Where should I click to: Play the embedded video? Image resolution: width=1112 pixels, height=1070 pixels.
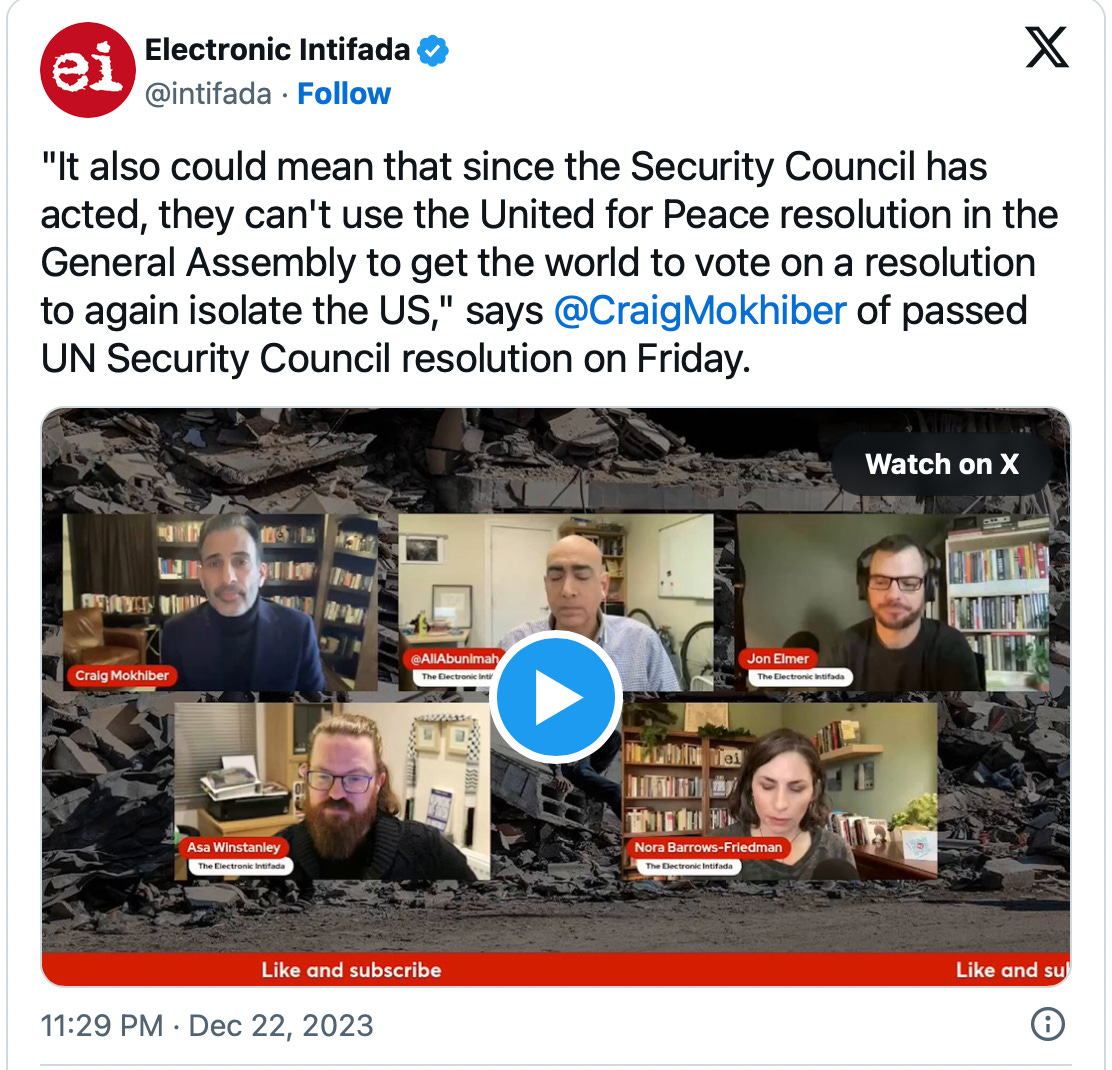click(x=556, y=697)
